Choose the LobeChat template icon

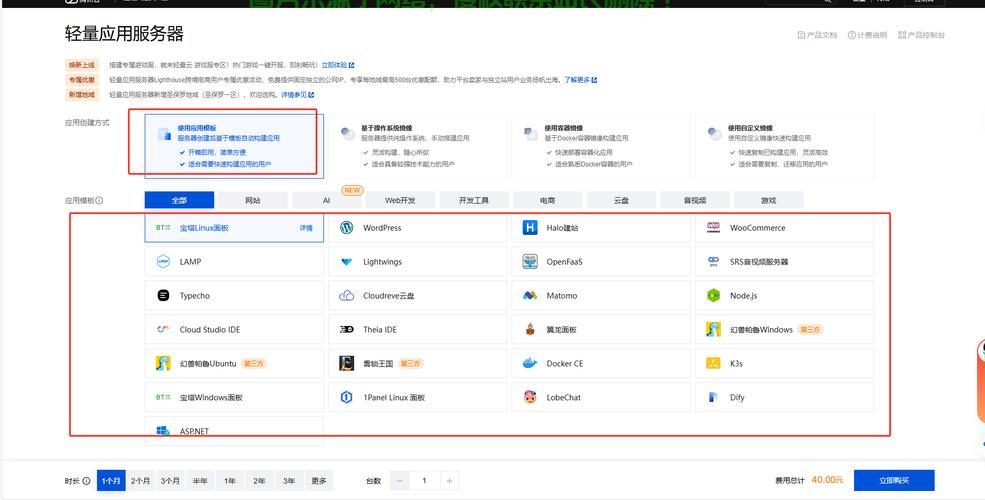[x=530, y=398]
